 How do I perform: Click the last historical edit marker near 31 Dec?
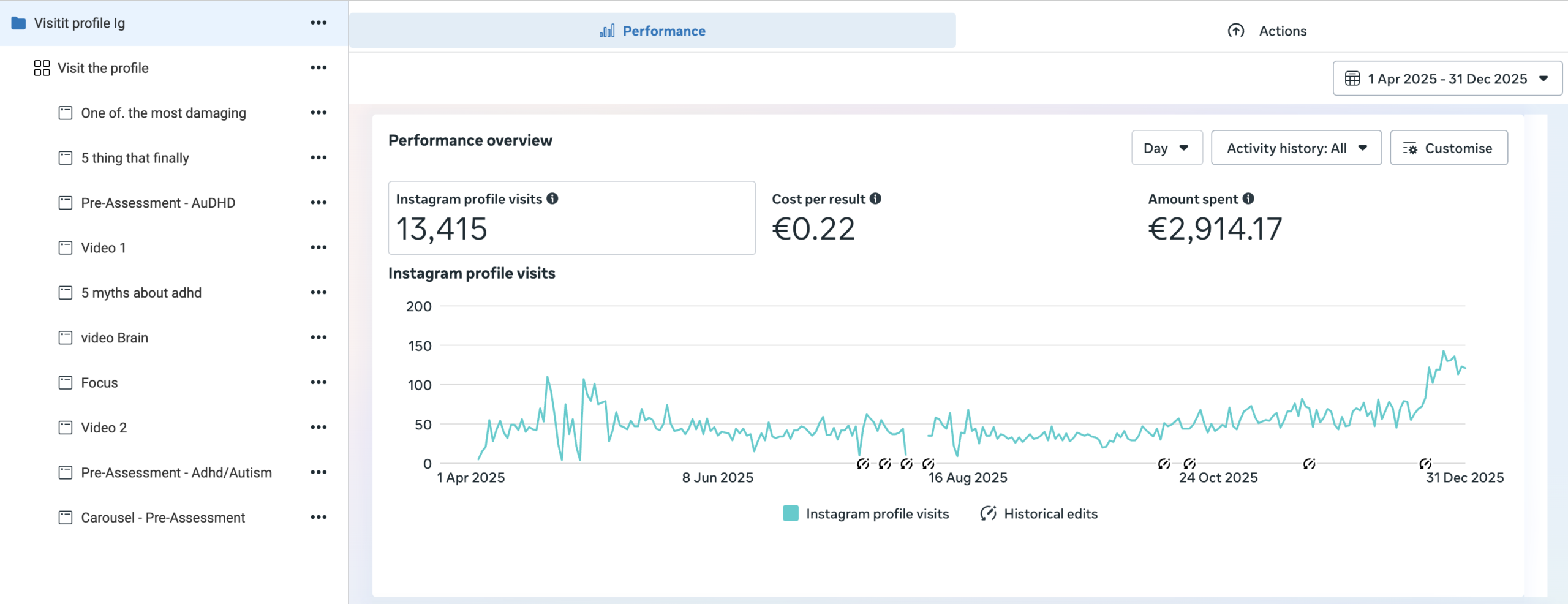1425,464
